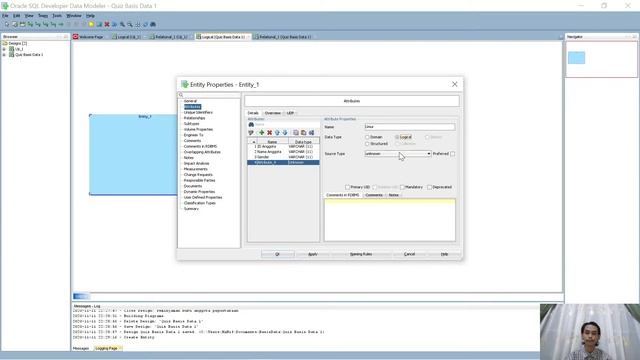640x360 pixels.
Task: Click the New Entity toolbar icon
Action: (x=15, y=24)
